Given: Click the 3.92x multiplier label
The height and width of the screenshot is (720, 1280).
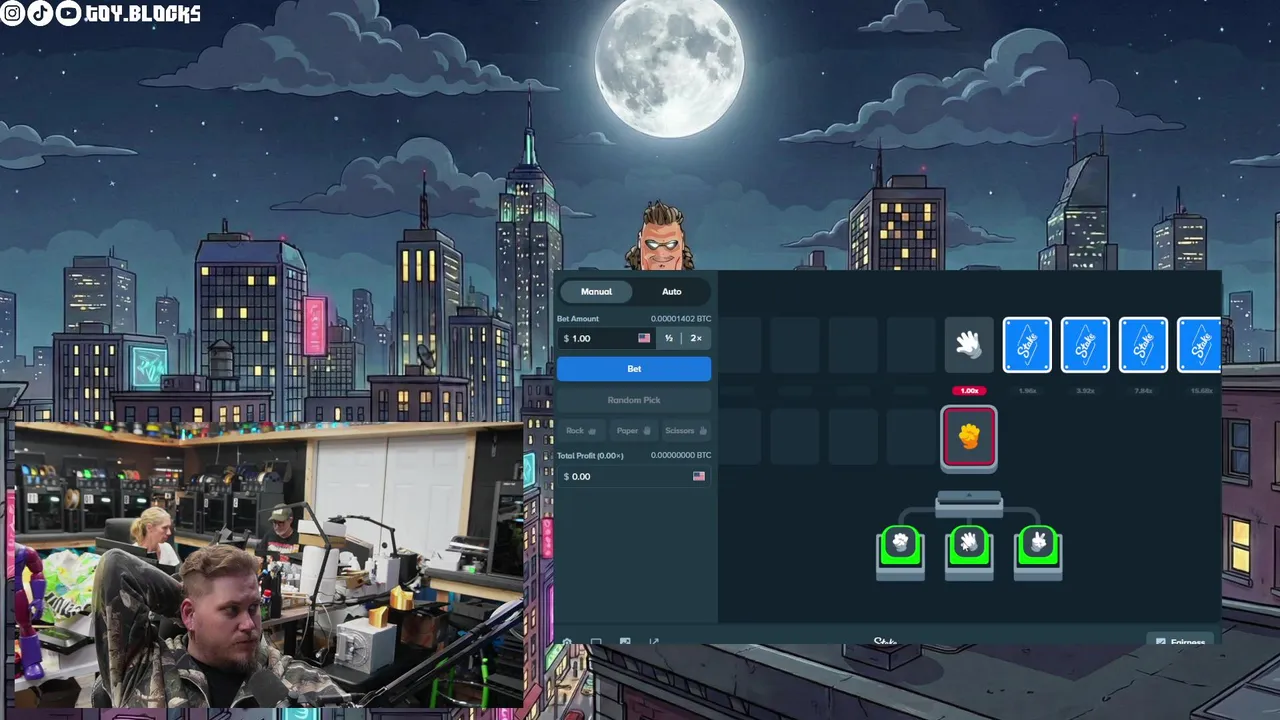Looking at the screenshot, I should (1085, 391).
